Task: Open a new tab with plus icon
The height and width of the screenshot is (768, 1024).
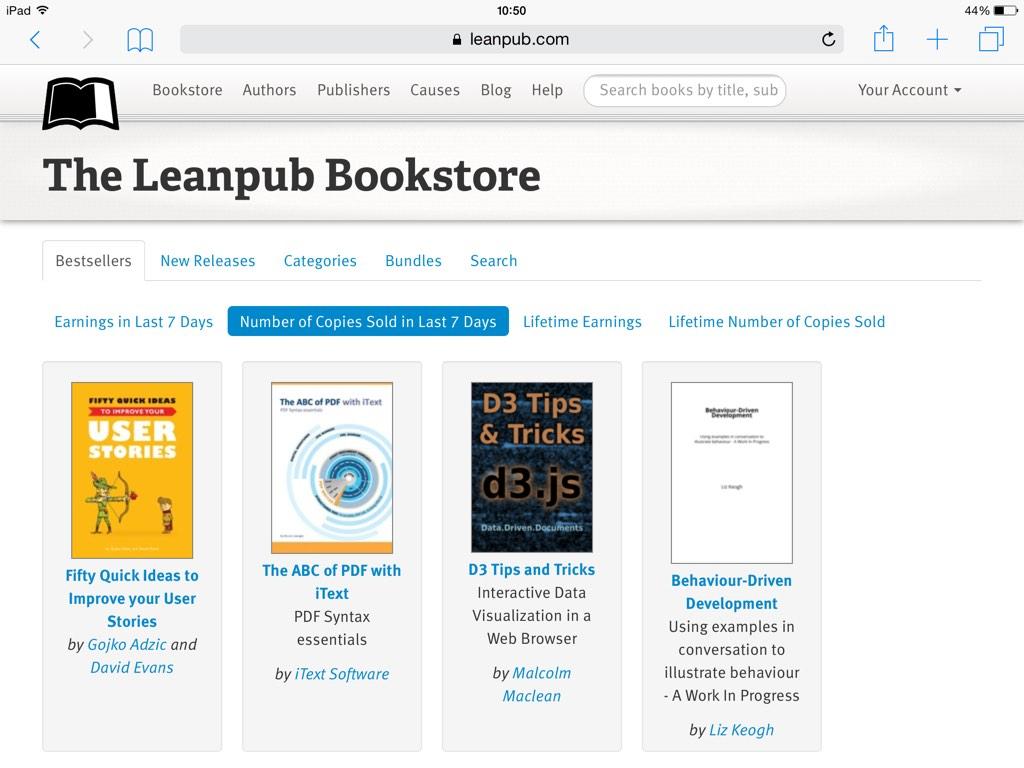Action: pyautogui.click(x=936, y=39)
